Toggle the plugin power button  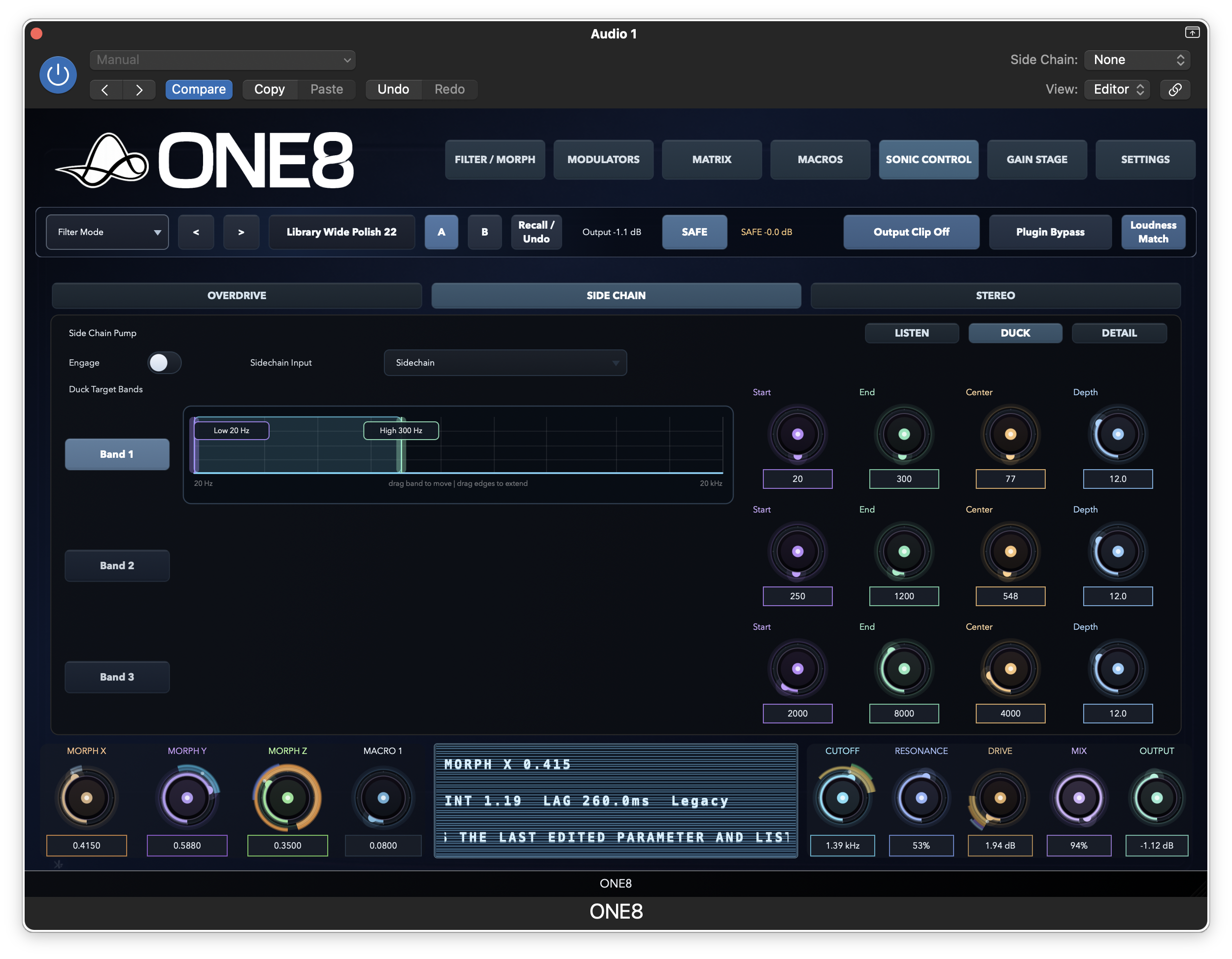(x=58, y=74)
